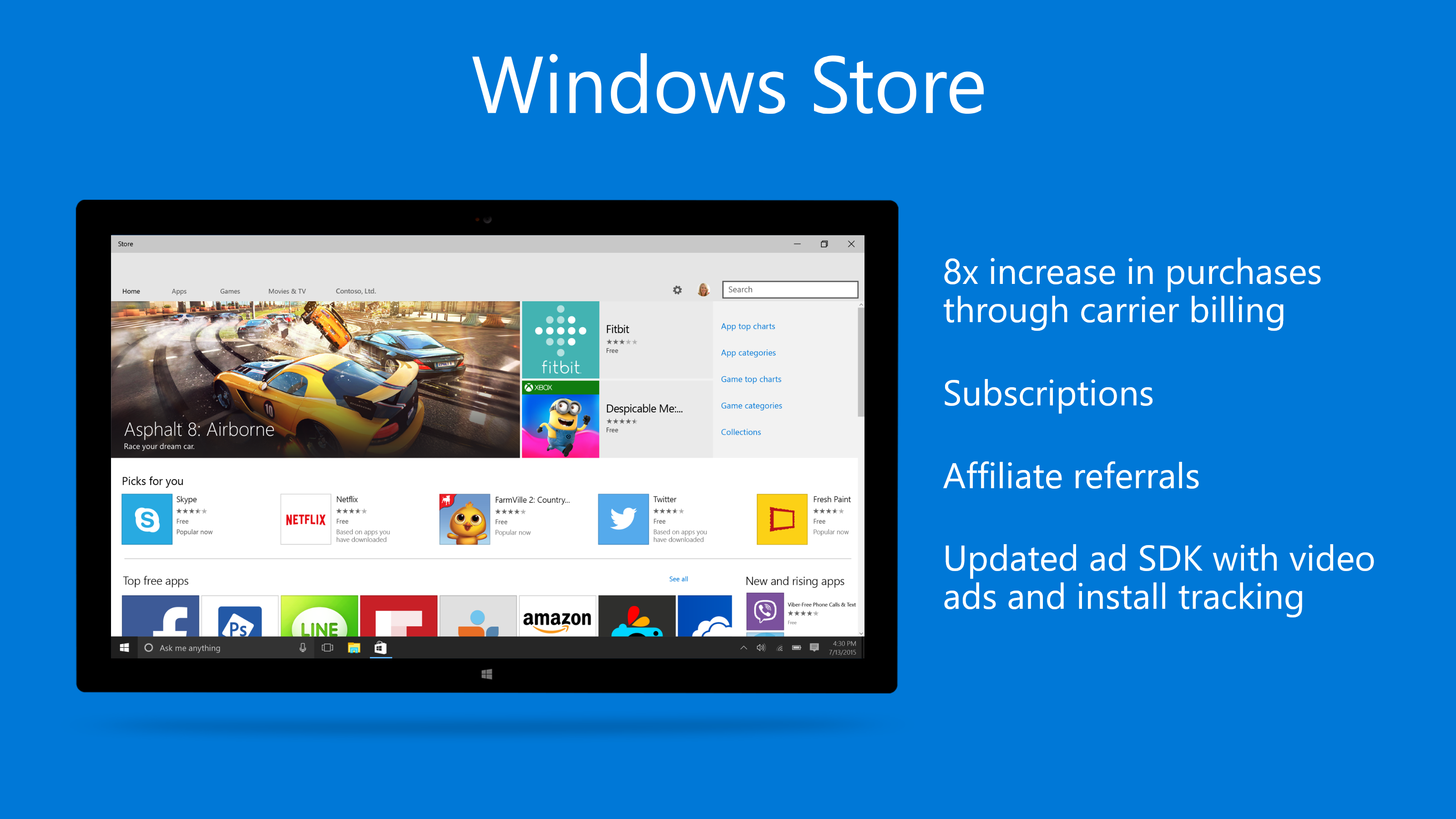The height and width of the screenshot is (819, 1456).
Task: Expand the App top charts section
Action: tap(748, 326)
